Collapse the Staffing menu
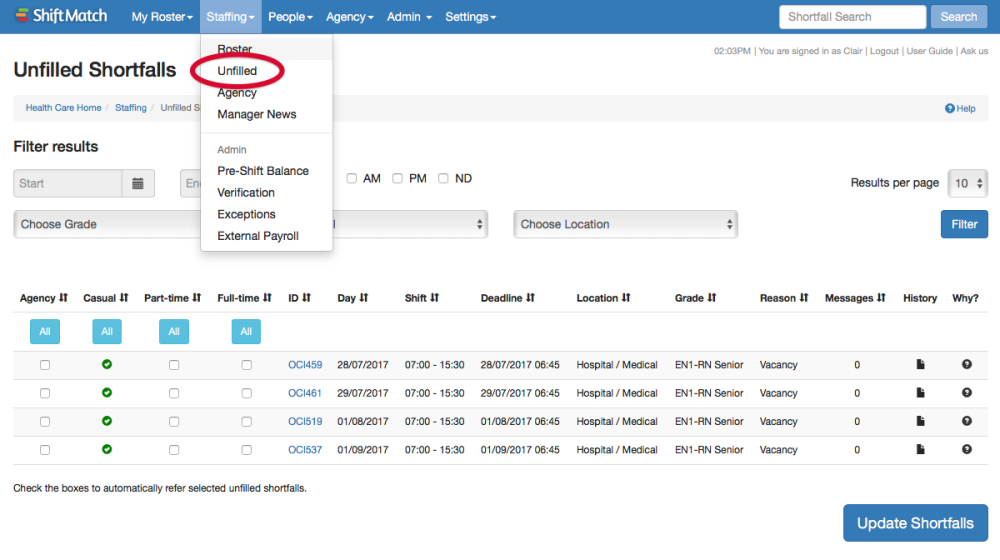This screenshot has height=560, width=1000. (230, 17)
